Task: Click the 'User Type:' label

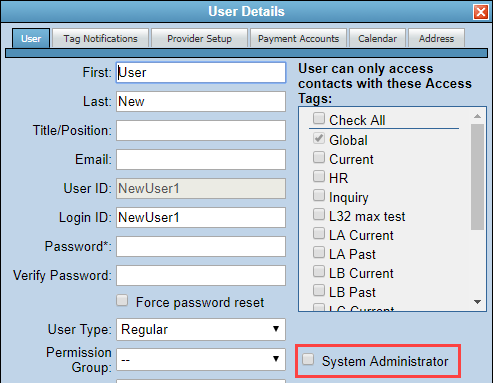Action: [x=79, y=329]
